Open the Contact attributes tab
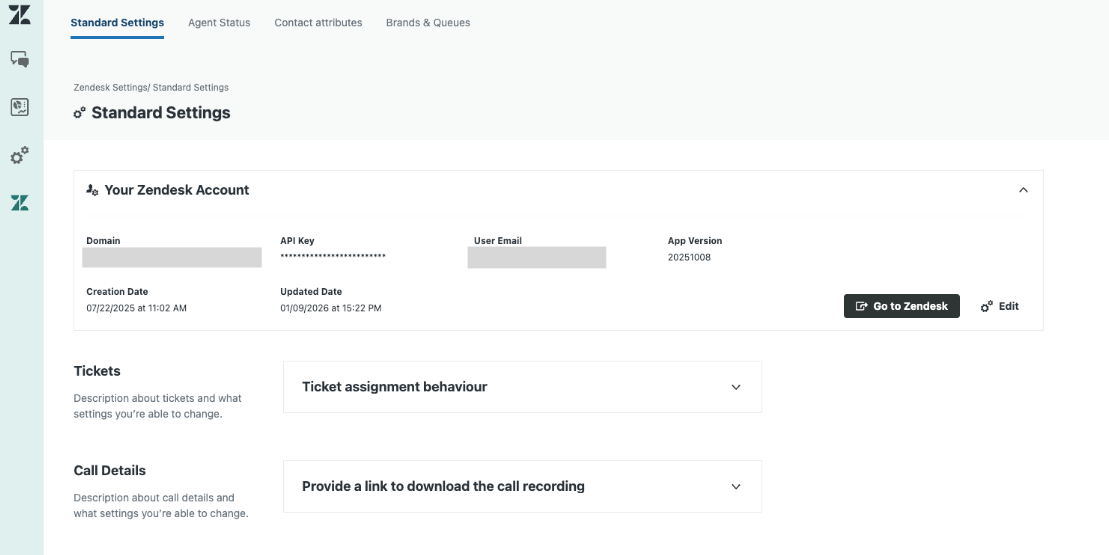This screenshot has width=1109, height=555. (318, 23)
